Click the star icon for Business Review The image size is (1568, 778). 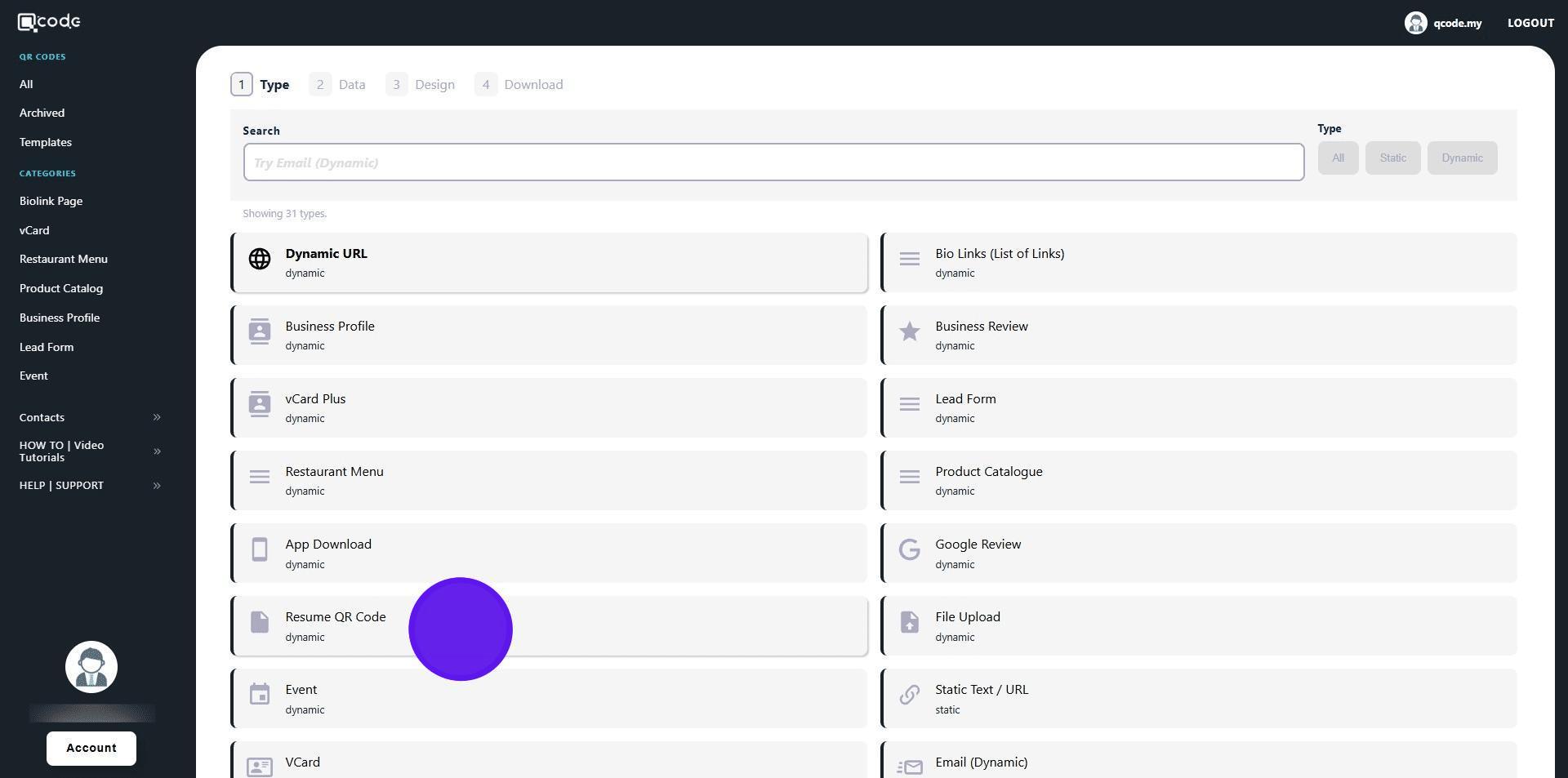click(x=909, y=331)
